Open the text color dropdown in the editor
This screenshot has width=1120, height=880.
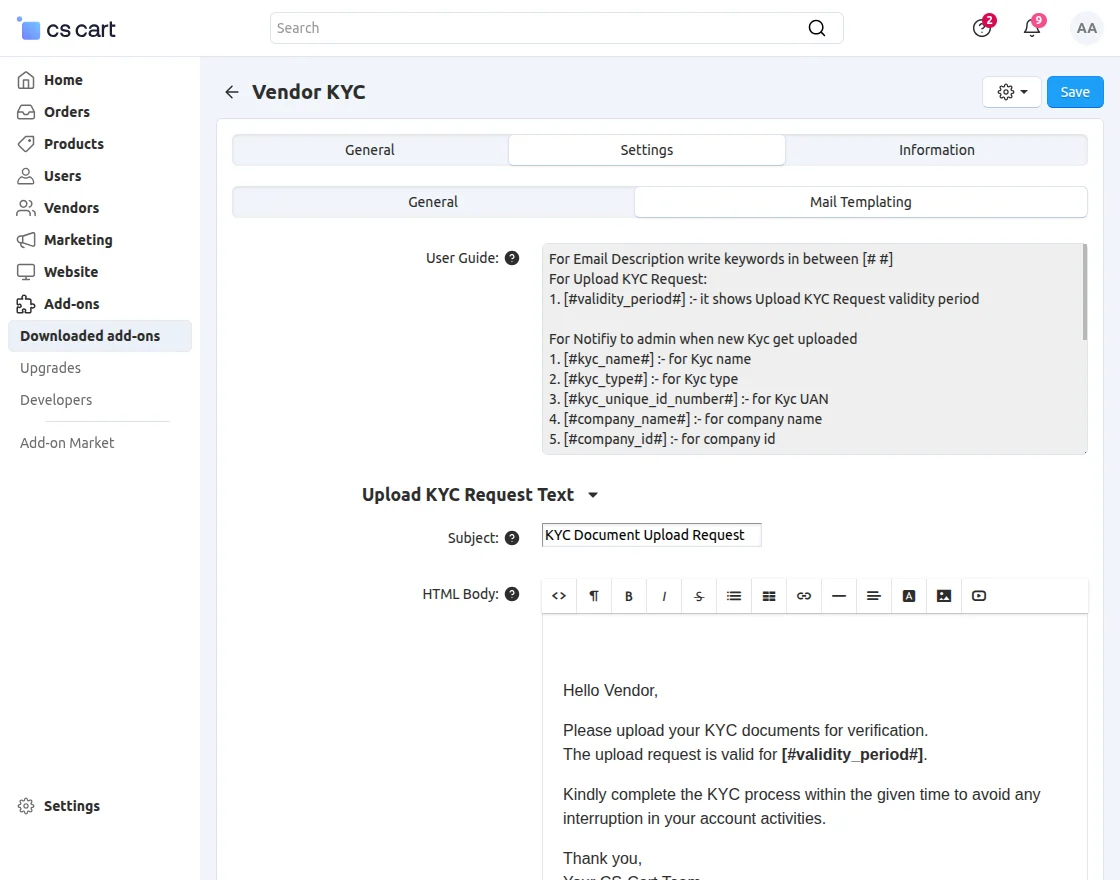tap(908, 595)
